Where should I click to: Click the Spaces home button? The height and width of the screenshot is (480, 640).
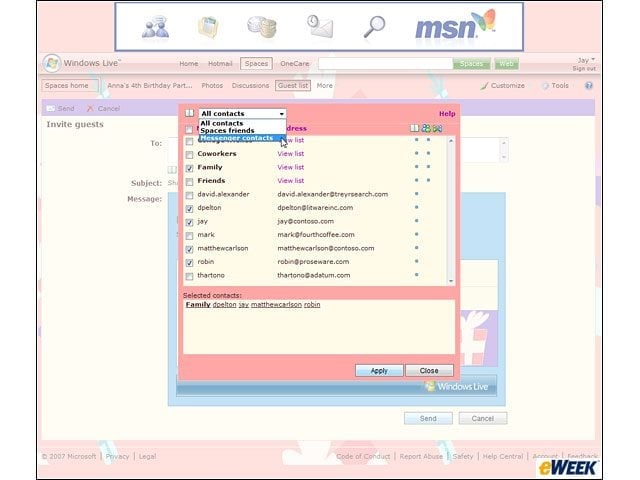coord(69,86)
